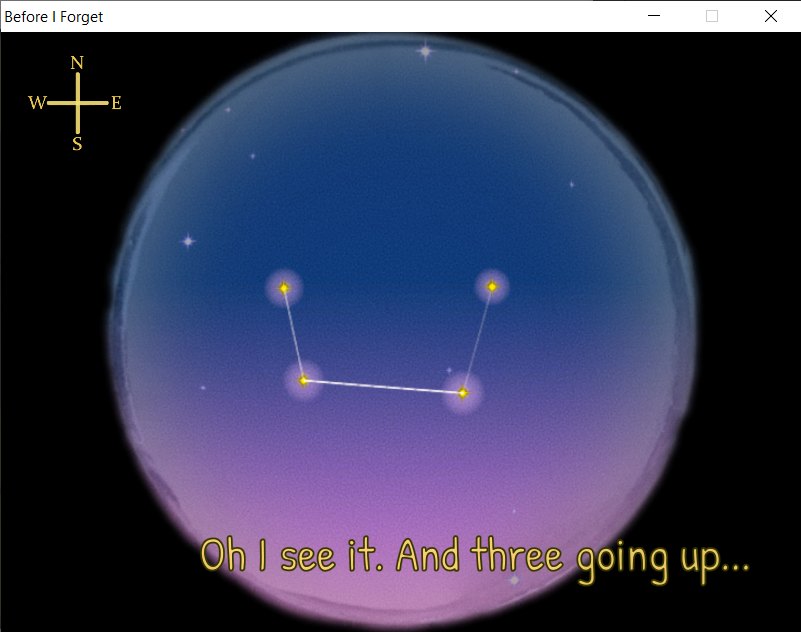Minimize the Before I Forget window
This screenshot has height=632, width=801.
[x=654, y=16]
